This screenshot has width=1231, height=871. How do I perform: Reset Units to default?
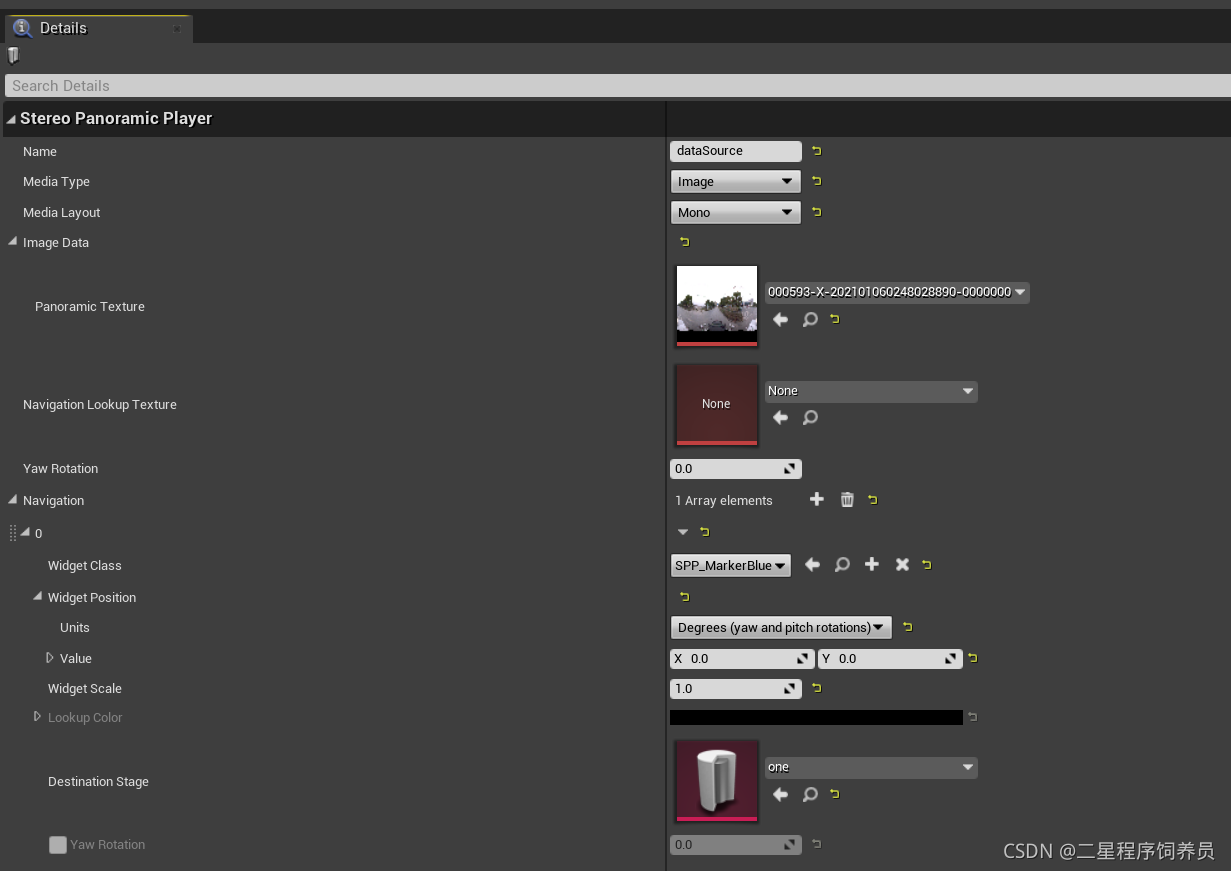[x=907, y=627]
